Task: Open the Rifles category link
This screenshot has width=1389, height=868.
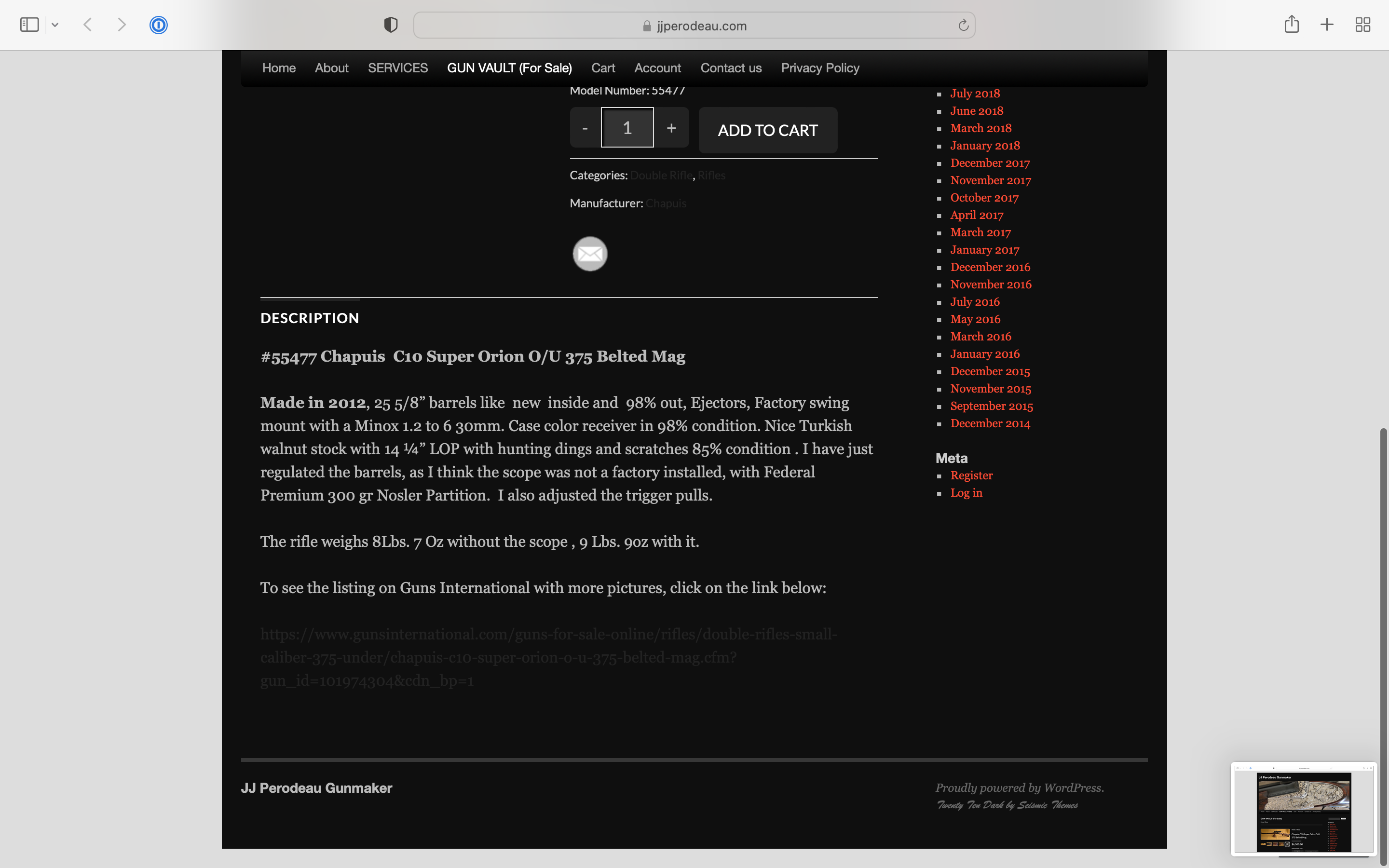Action: (x=711, y=175)
